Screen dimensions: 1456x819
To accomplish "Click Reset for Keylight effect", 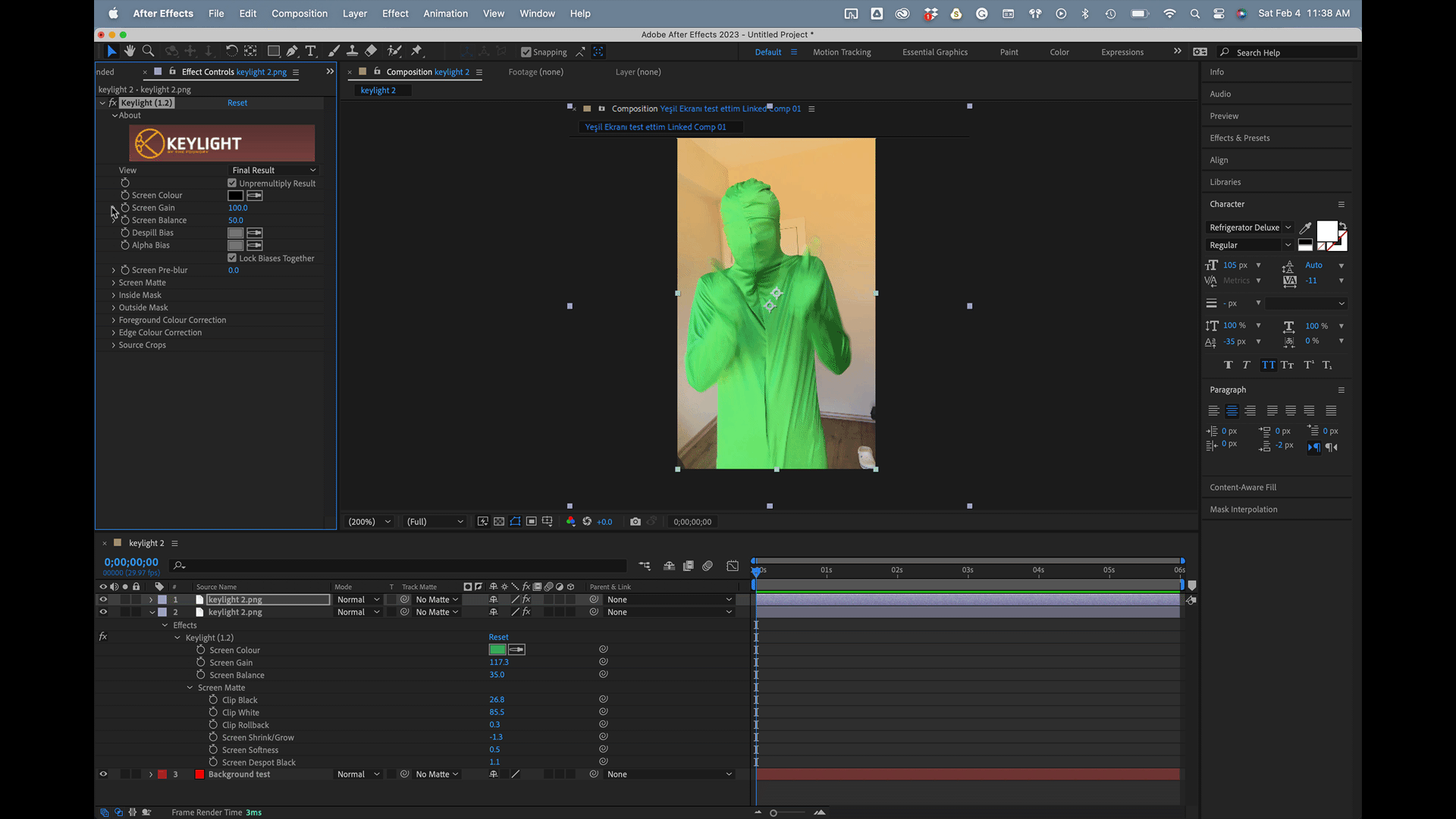I will pyautogui.click(x=237, y=103).
